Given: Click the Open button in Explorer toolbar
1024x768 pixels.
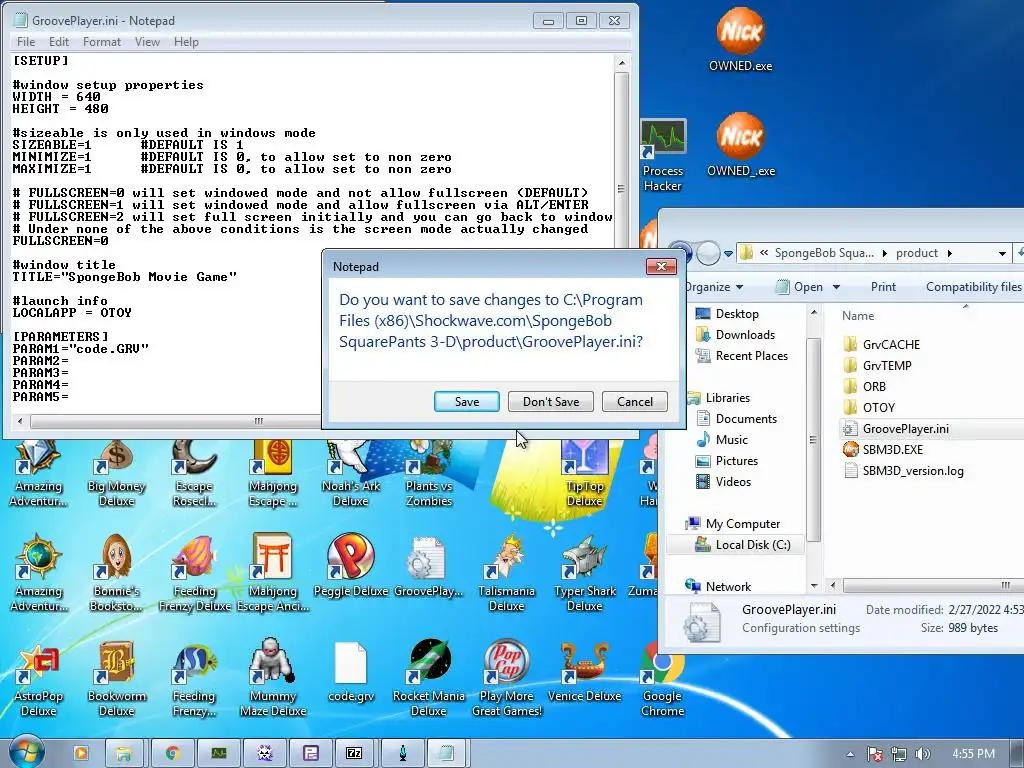Looking at the screenshot, I should (x=799, y=287).
